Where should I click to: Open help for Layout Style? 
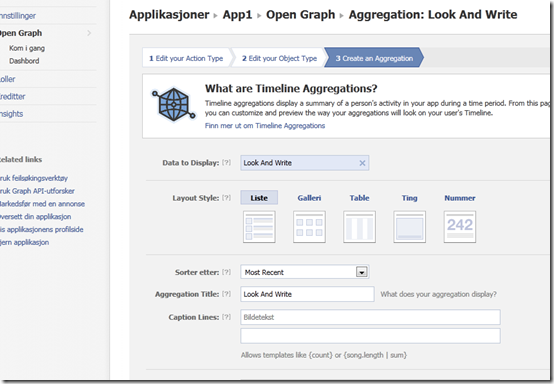click(x=226, y=198)
